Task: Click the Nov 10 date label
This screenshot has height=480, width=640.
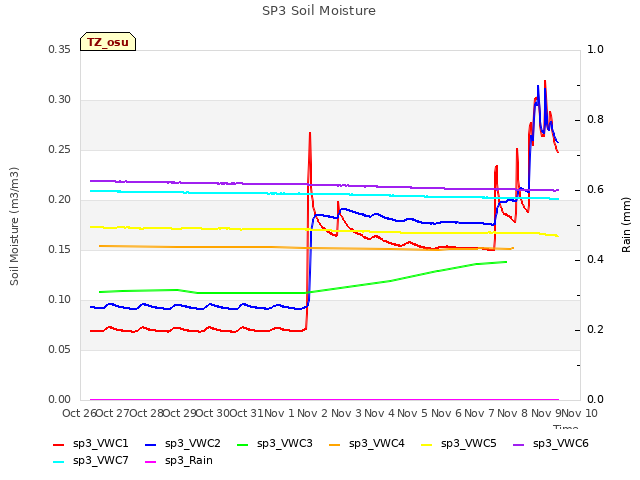Action: (580, 414)
